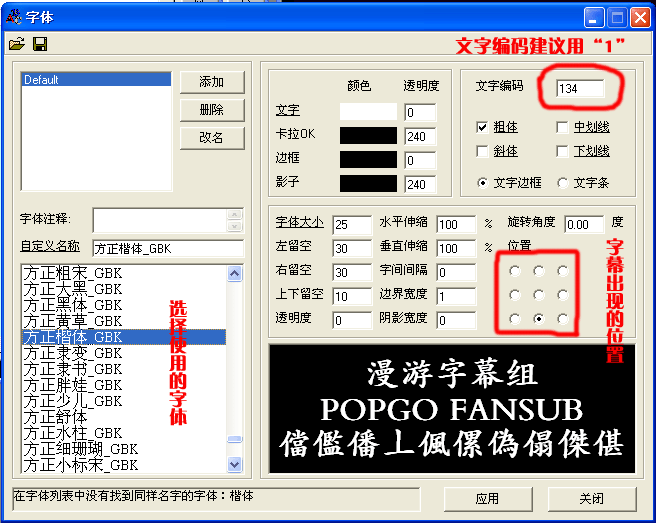Enable the 下划线 underline checkbox

562,151
